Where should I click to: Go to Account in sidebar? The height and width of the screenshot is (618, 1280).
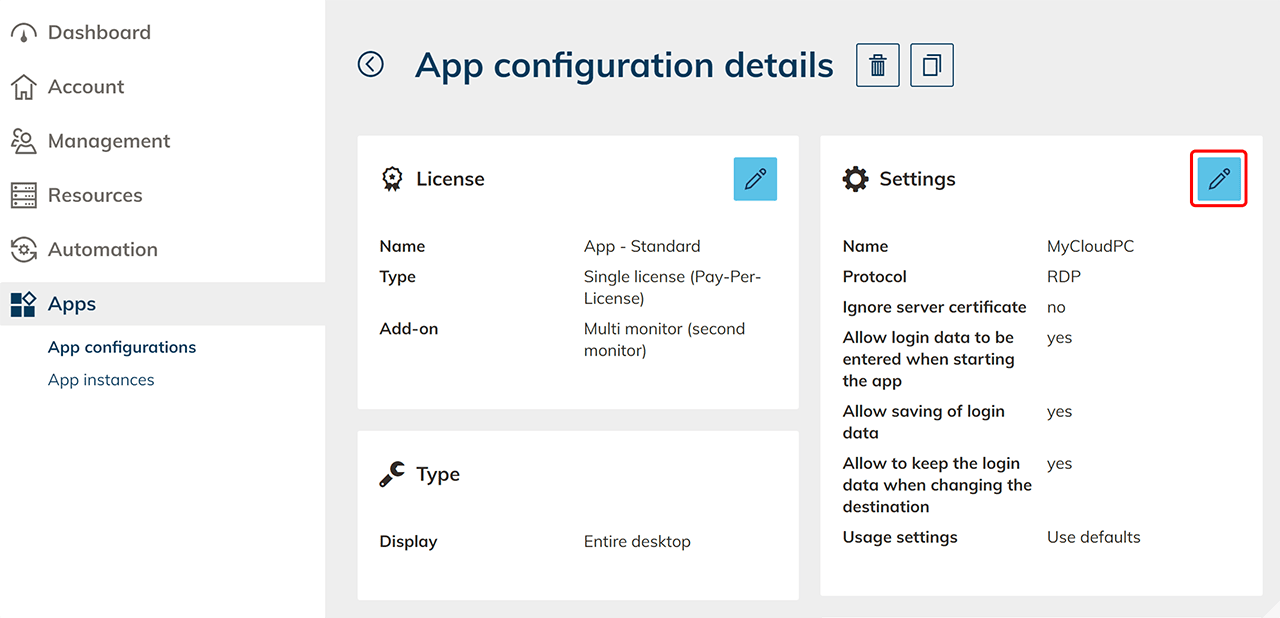pos(86,87)
